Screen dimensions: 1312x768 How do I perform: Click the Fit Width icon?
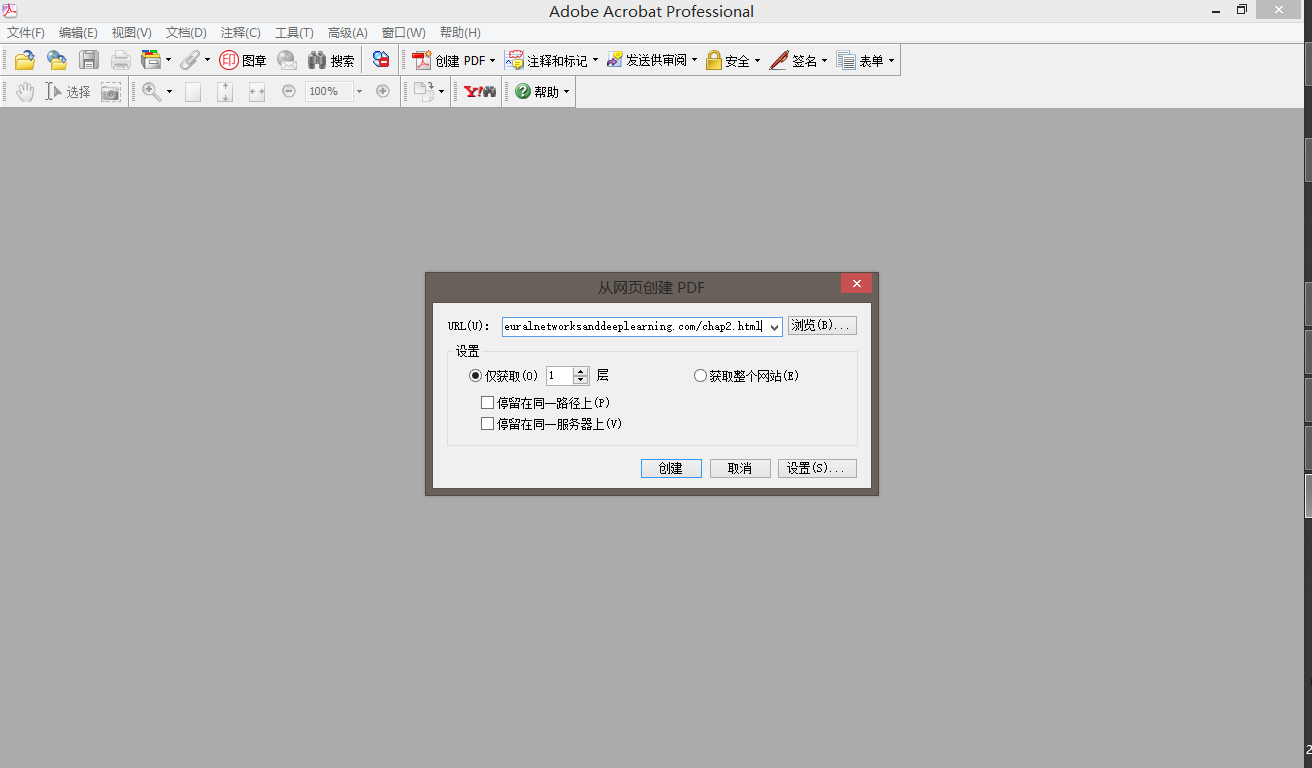(x=257, y=91)
